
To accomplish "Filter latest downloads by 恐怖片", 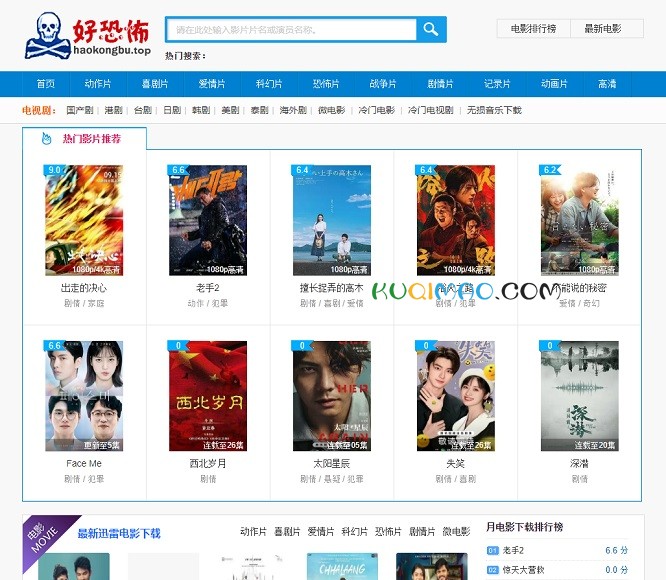I will pos(388,531).
